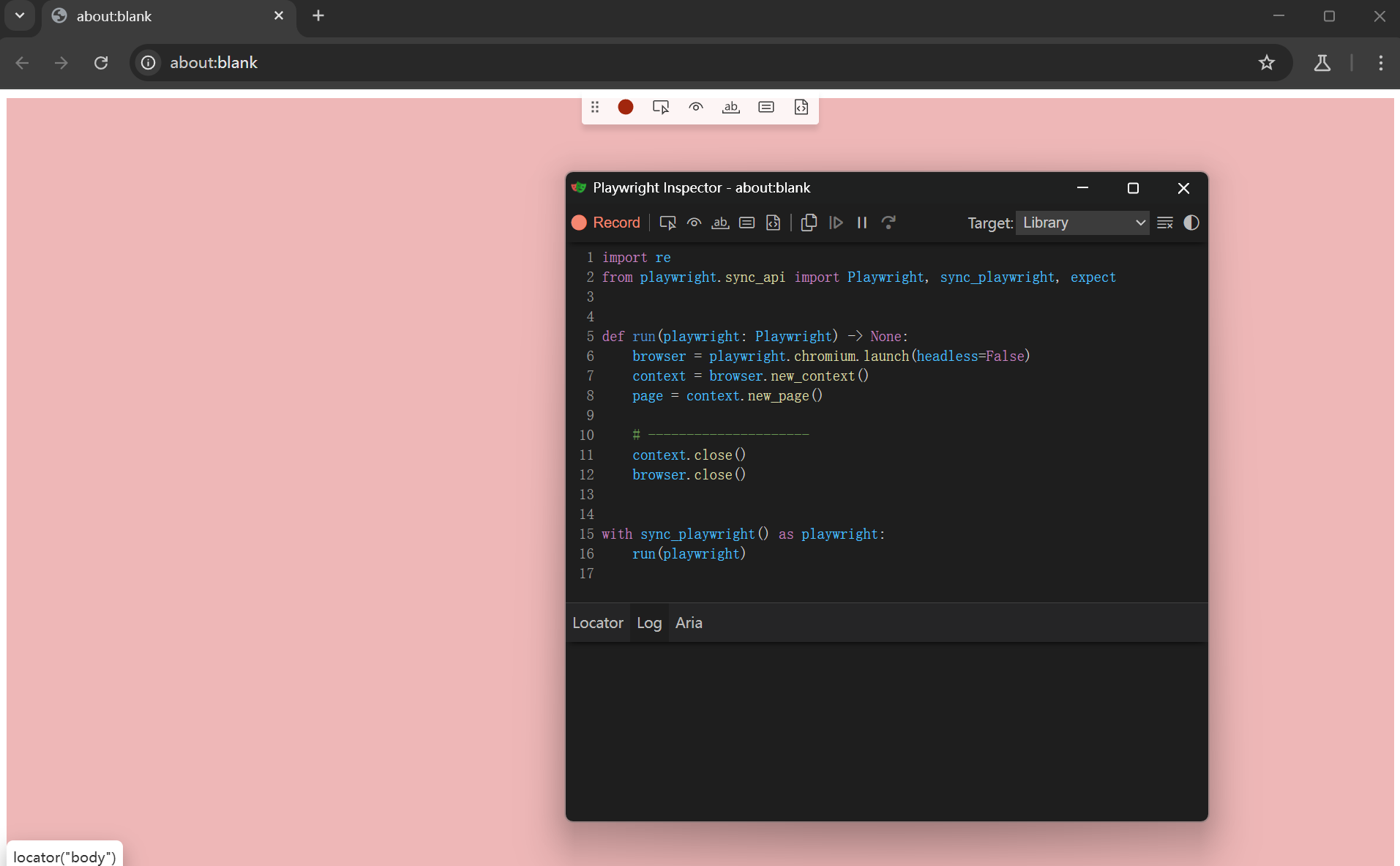Click Assert visibility eye icon in Inspector
Screen dimensions: 1400x866
[694, 223]
